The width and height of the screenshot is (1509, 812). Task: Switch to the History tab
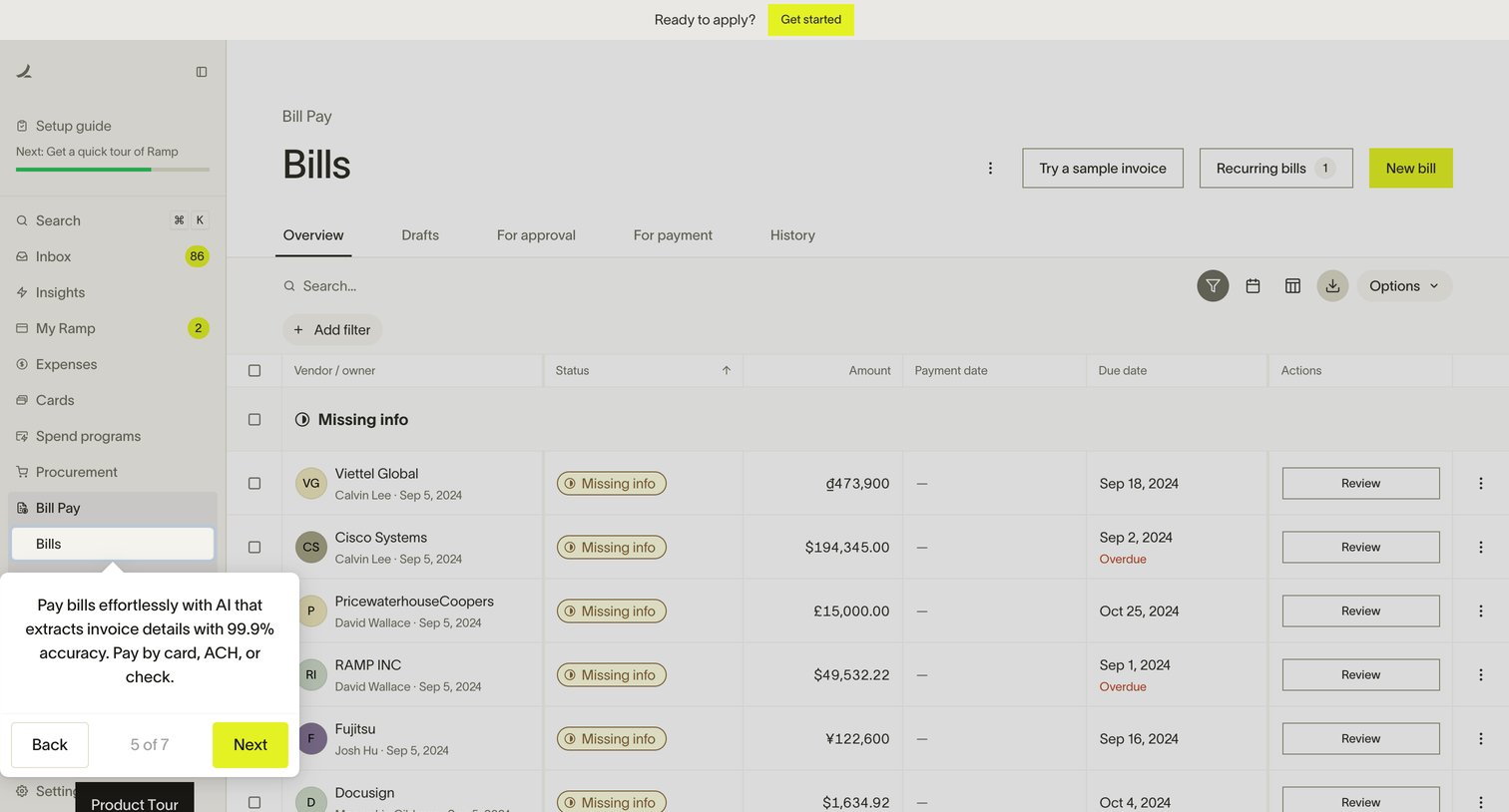[x=792, y=235]
